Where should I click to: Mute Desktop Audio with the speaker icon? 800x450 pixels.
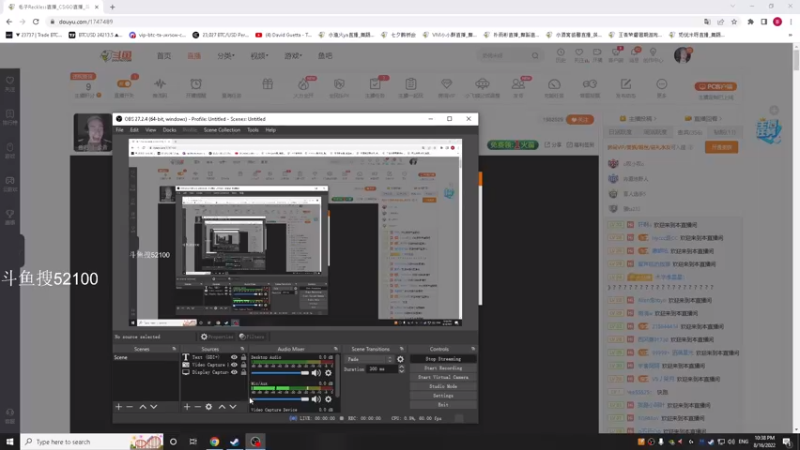(316, 373)
